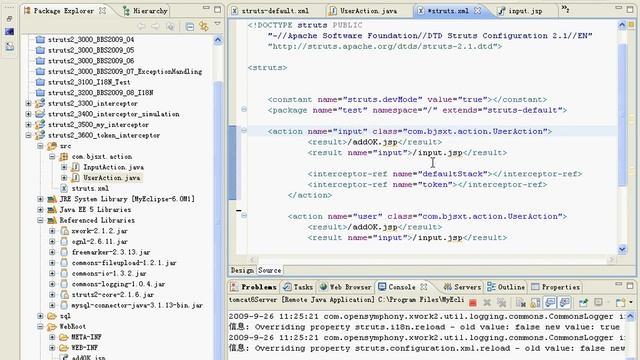
Task: Open the Open Console dropdown arrow
Action: (x=631, y=302)
